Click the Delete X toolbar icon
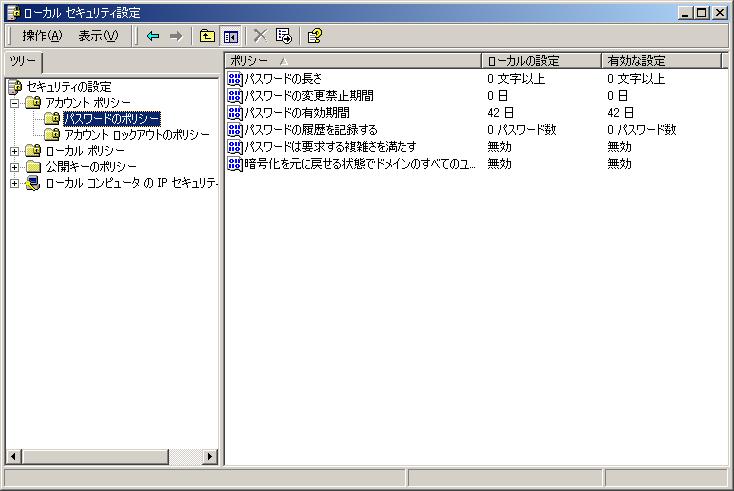Viewport: 734px width, 491px height. 260,36
